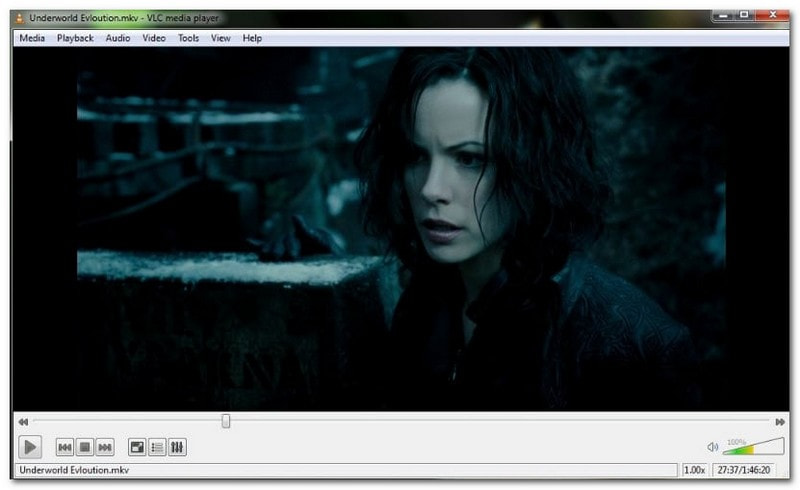Start playback with the Play button

click(30, 447)
